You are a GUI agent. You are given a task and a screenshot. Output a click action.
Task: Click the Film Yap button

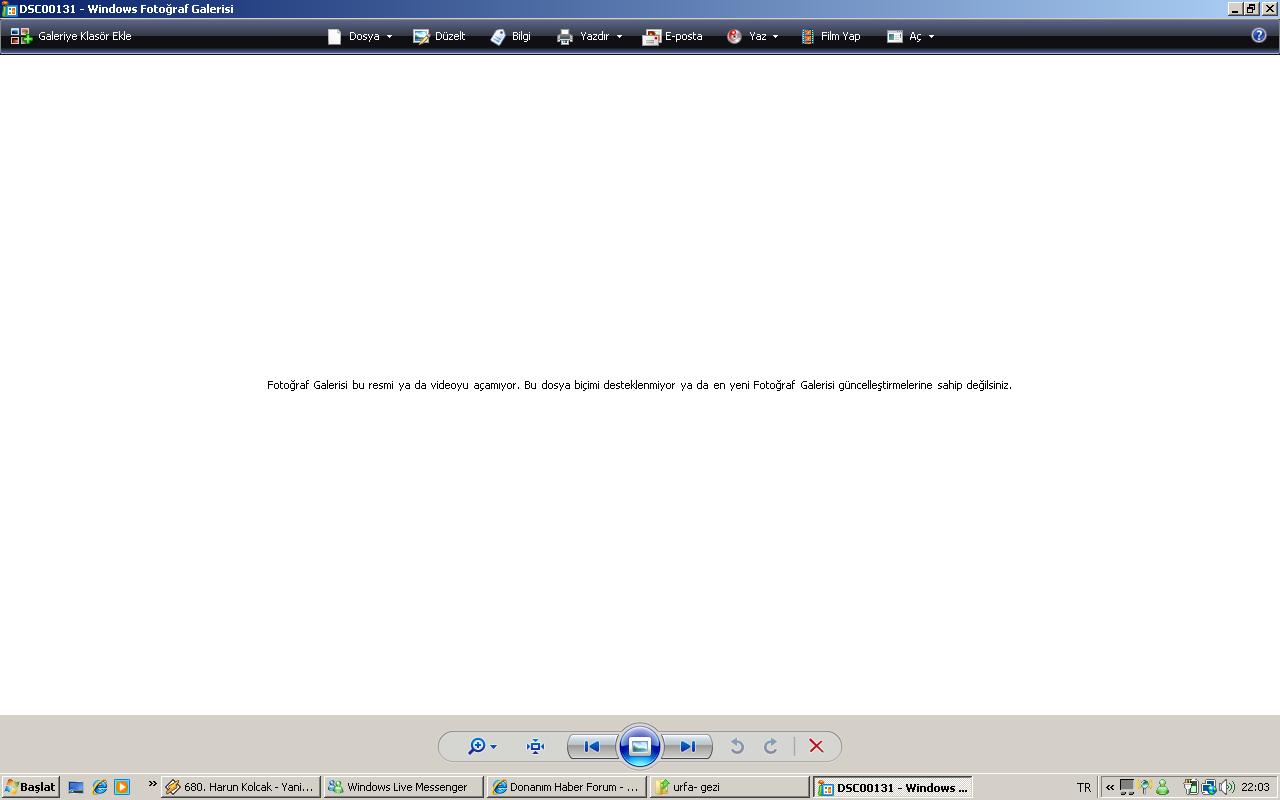[831, 36]
